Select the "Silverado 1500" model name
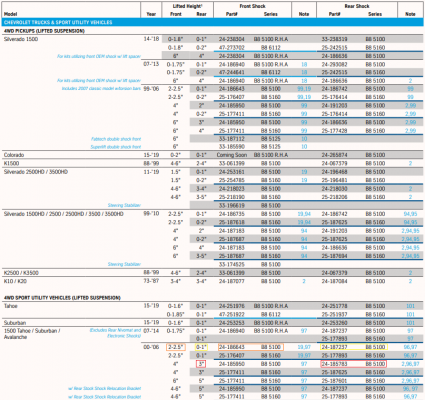Screen dimensions: 425x400 coord(21,39)
